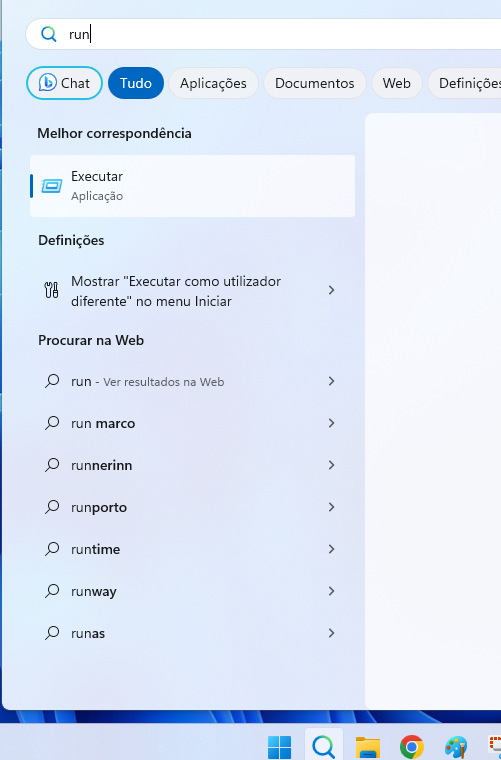Open File Explorer from the taskbar
501x760 pixels.
coord(368,747)
